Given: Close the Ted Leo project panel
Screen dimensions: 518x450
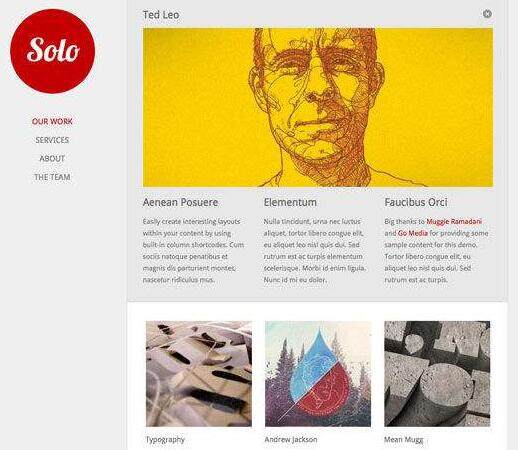Looking at the screenshot, I should click(x=487, y=14).
